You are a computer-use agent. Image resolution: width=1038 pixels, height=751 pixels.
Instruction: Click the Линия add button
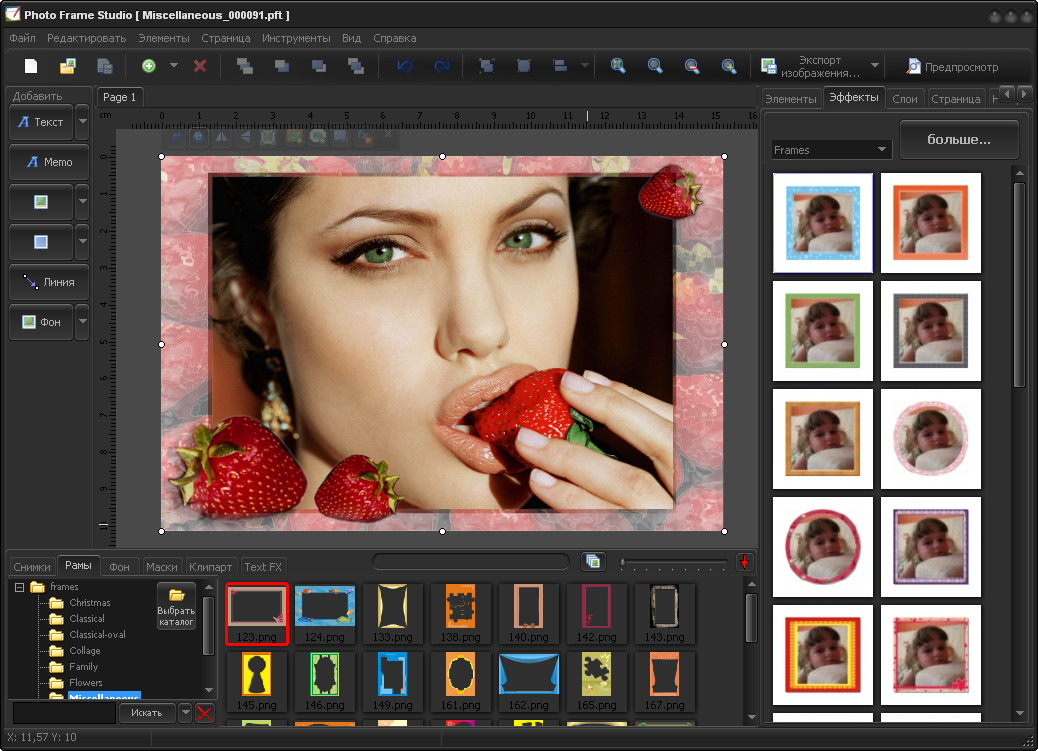point(49,282)
